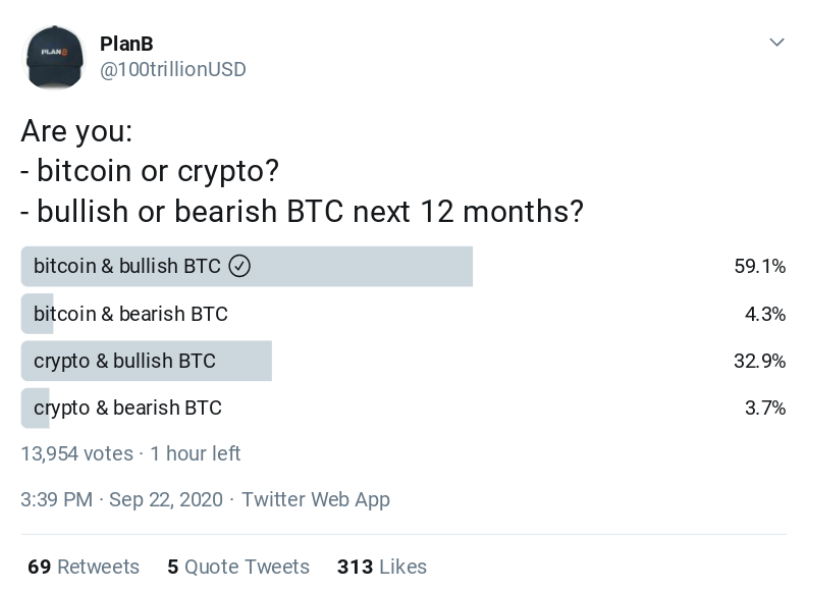
Task: Click the 3.7% poll percentage
Action: (765, 408)
